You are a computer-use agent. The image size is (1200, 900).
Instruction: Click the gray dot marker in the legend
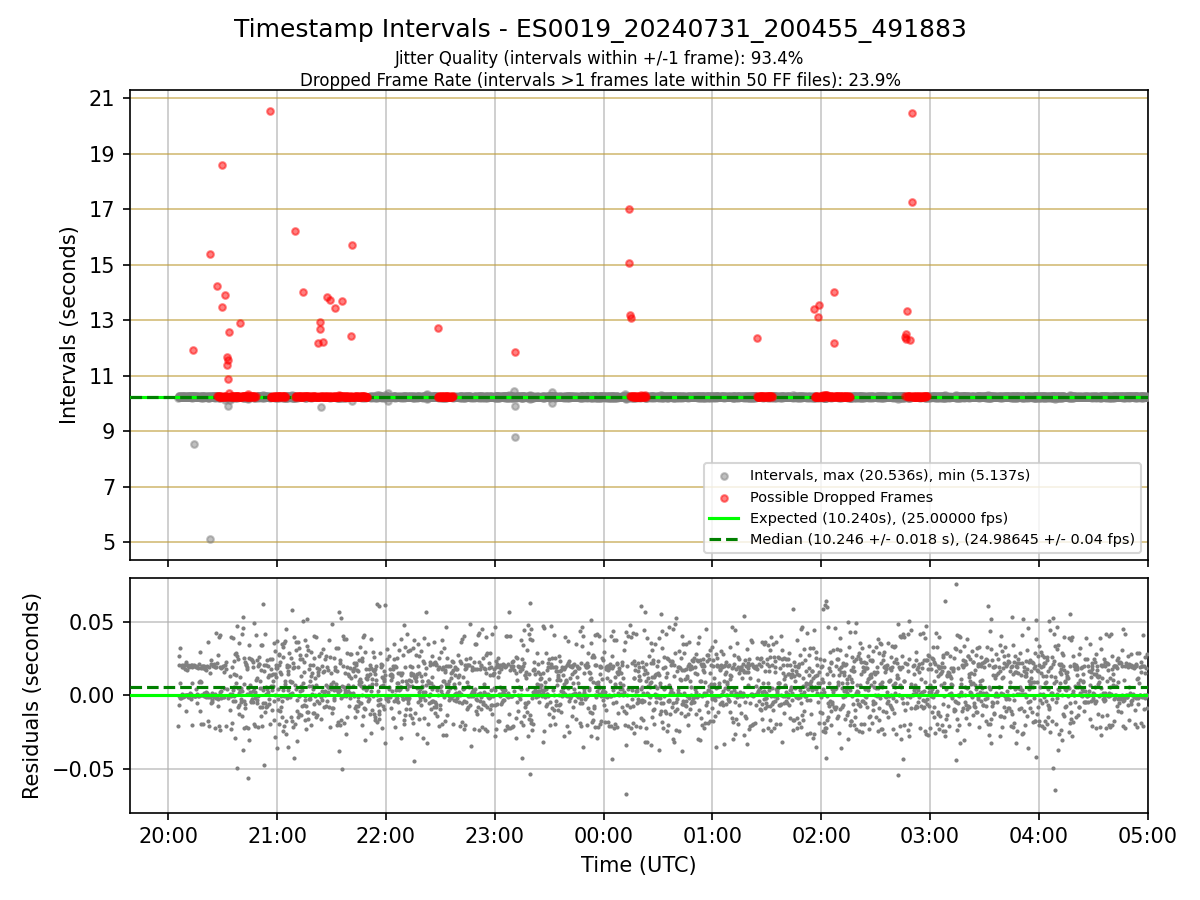[x=724, y=475]
